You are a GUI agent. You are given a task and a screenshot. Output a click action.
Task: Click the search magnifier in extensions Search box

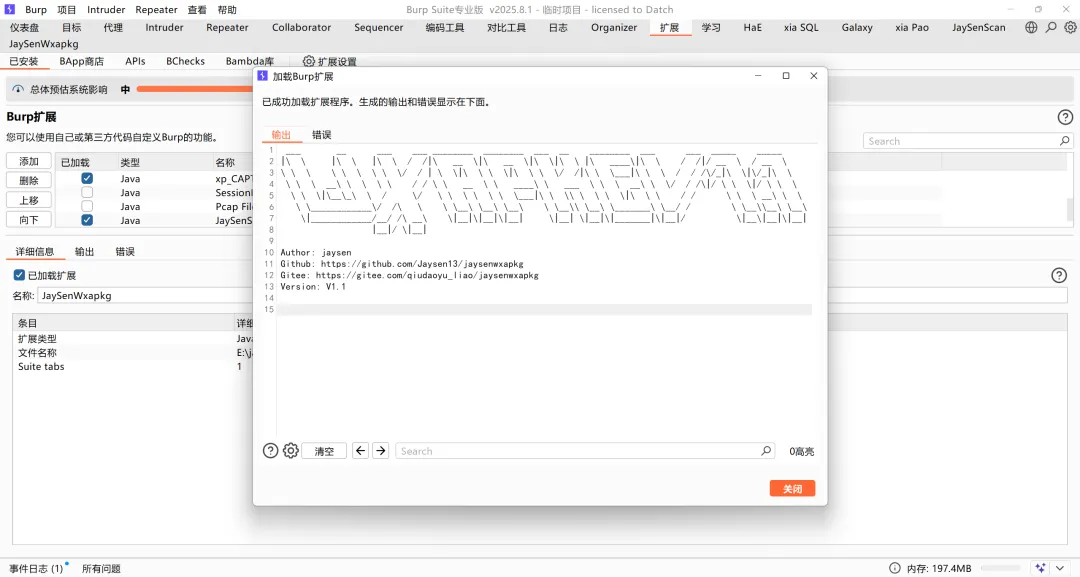pos(1064,140)
